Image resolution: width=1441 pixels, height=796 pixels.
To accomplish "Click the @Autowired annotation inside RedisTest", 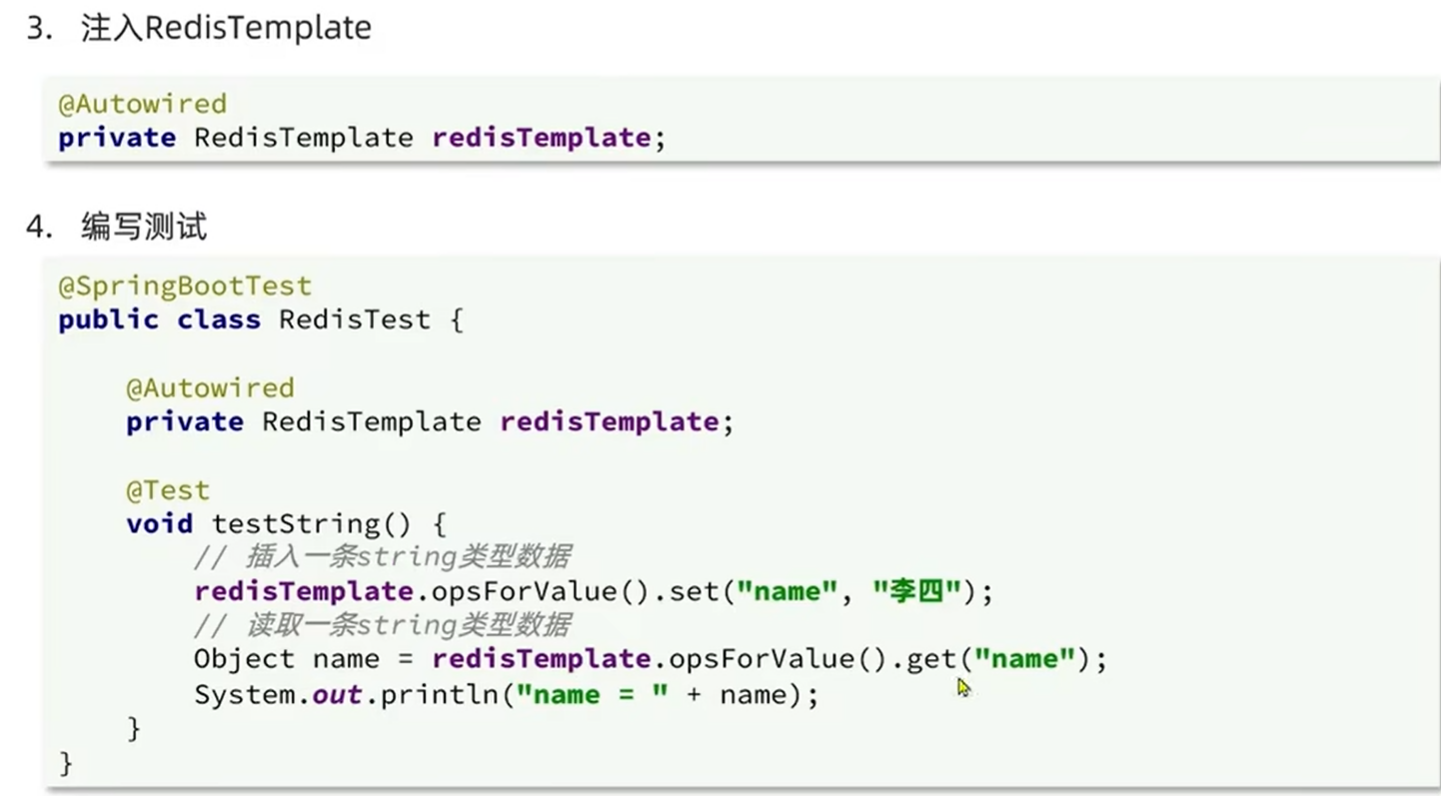I will coord(211,387).
